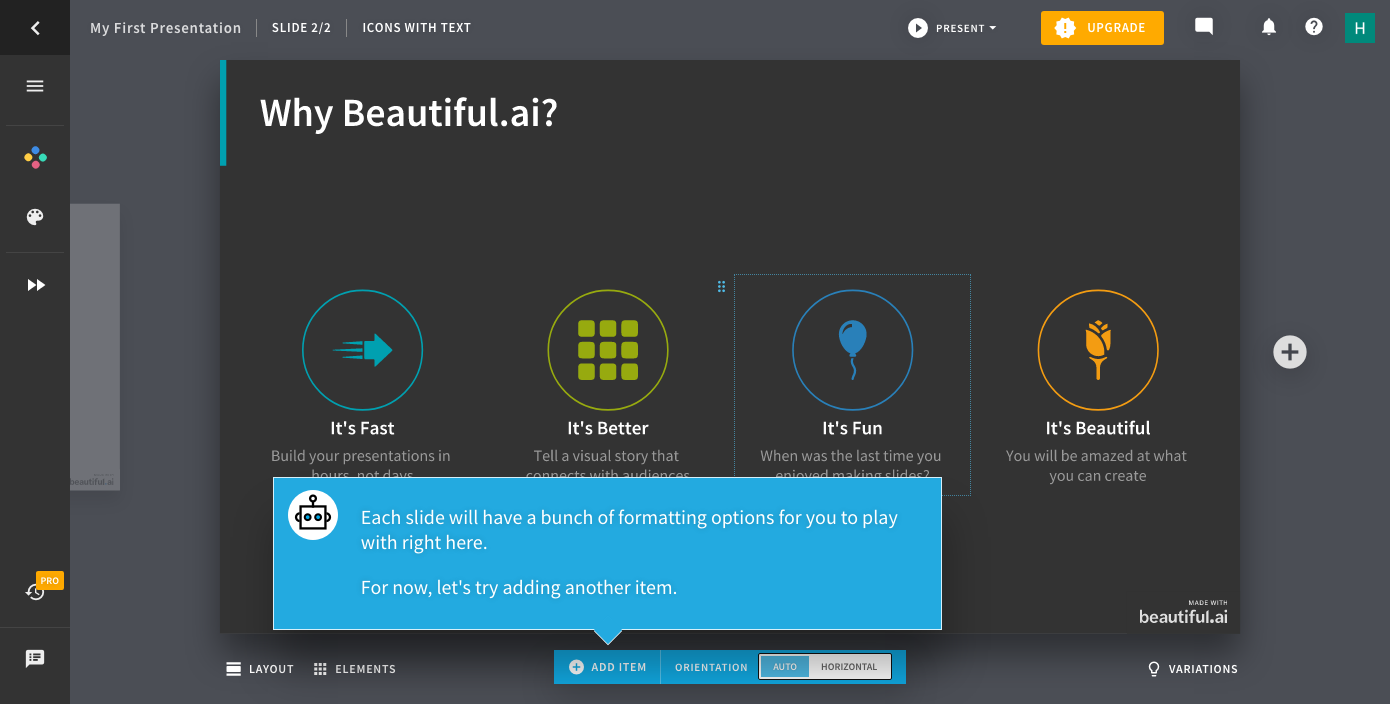Click the My First Presentation title
The height and width of the screenshot is (704, 1390).
[x=165, y=28]
